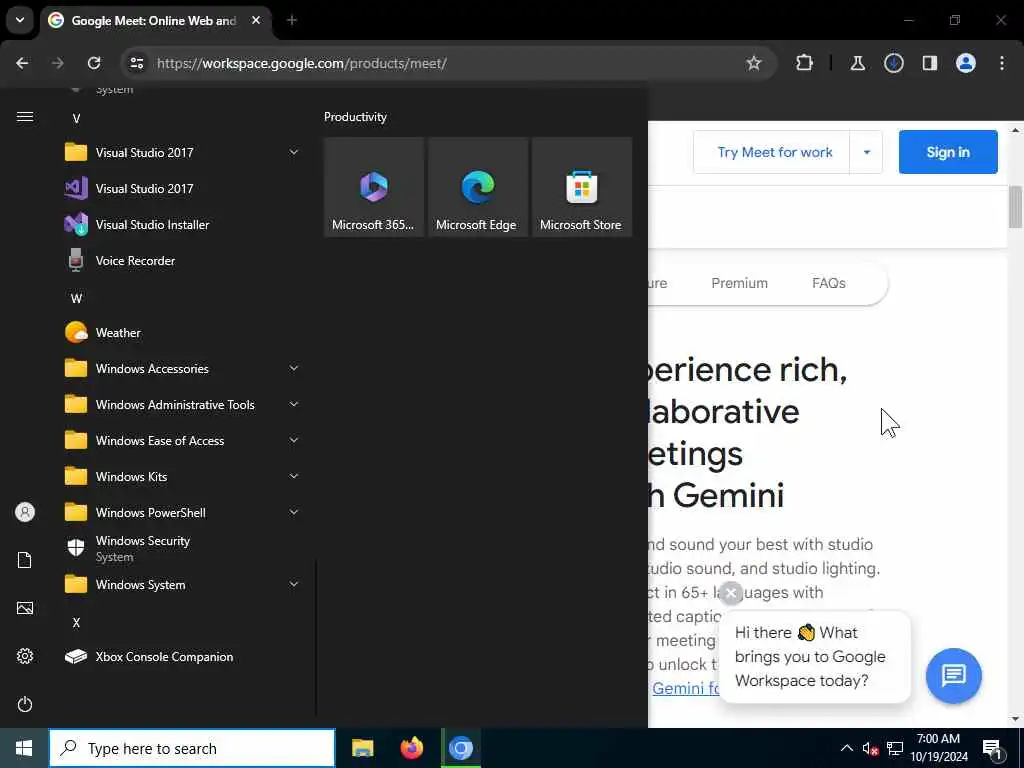Launch Visual Studio Installer
The image size is (1024, 768).
[182, 225]
